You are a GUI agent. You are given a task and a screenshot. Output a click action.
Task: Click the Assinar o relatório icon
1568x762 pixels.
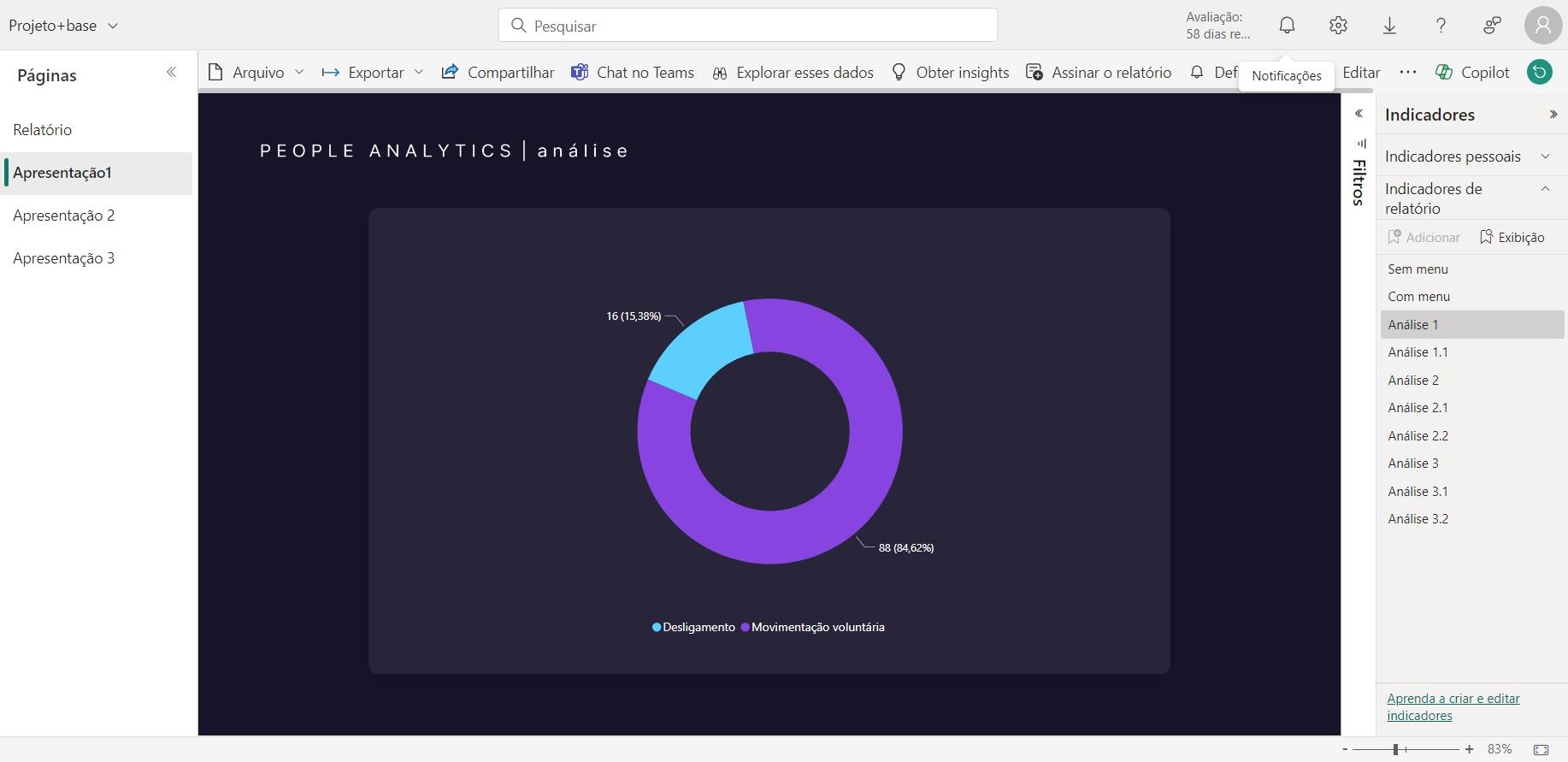tap(1035, 73)
